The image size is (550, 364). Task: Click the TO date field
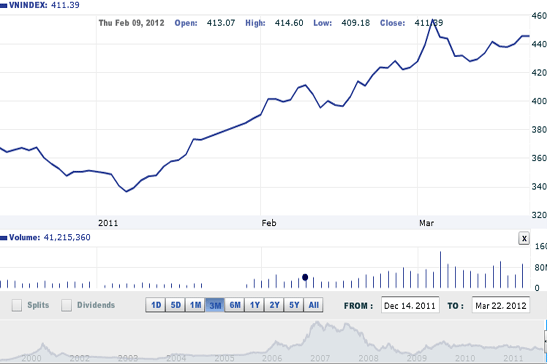501,305
